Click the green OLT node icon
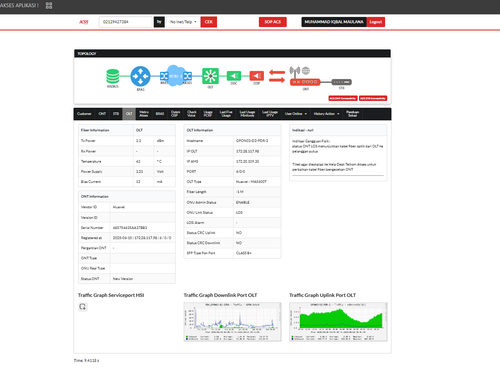This screenshot has height=370, width=500. 210,76
